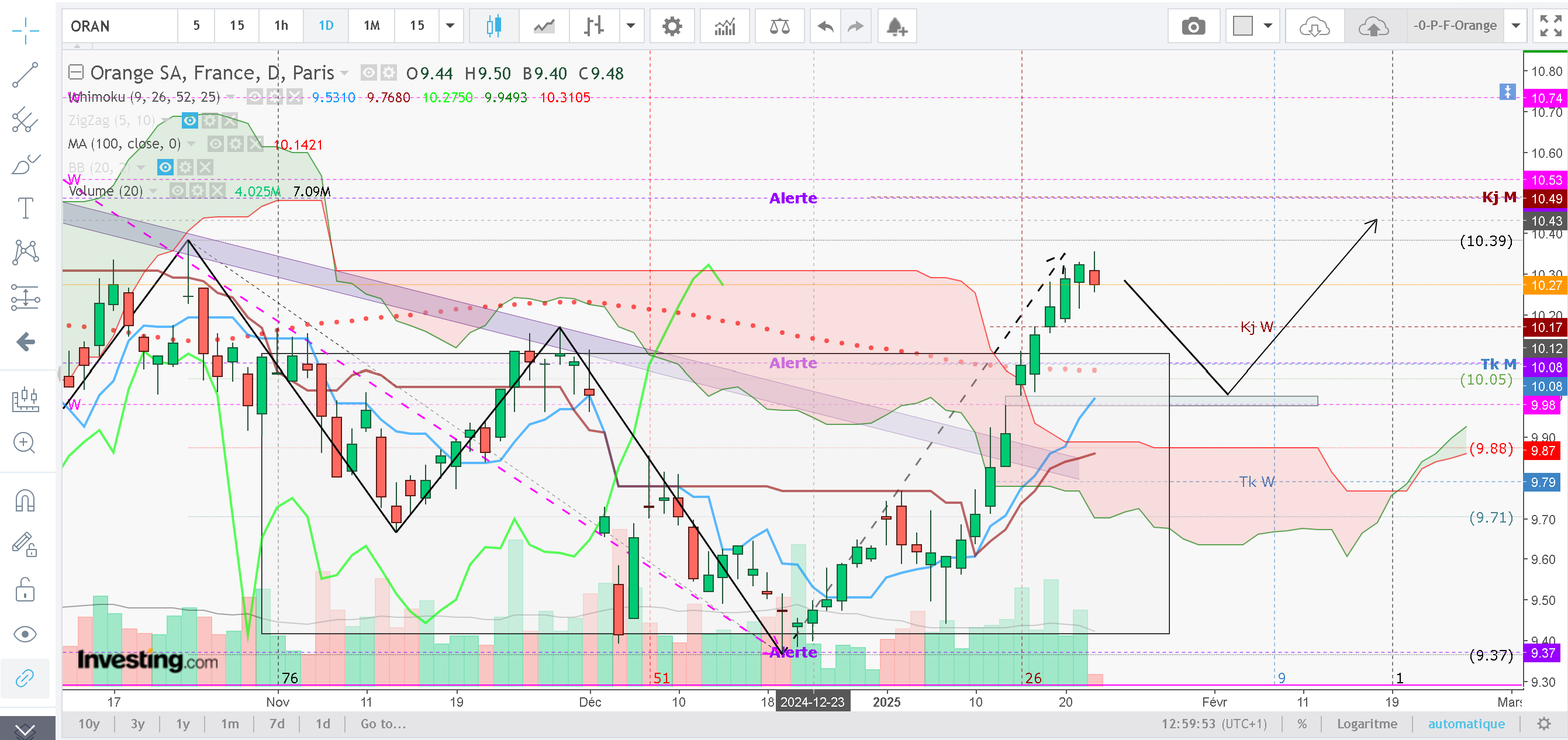Show the hidden ZigZag indicator
The image size is (1568, 740).
[190, 120]
